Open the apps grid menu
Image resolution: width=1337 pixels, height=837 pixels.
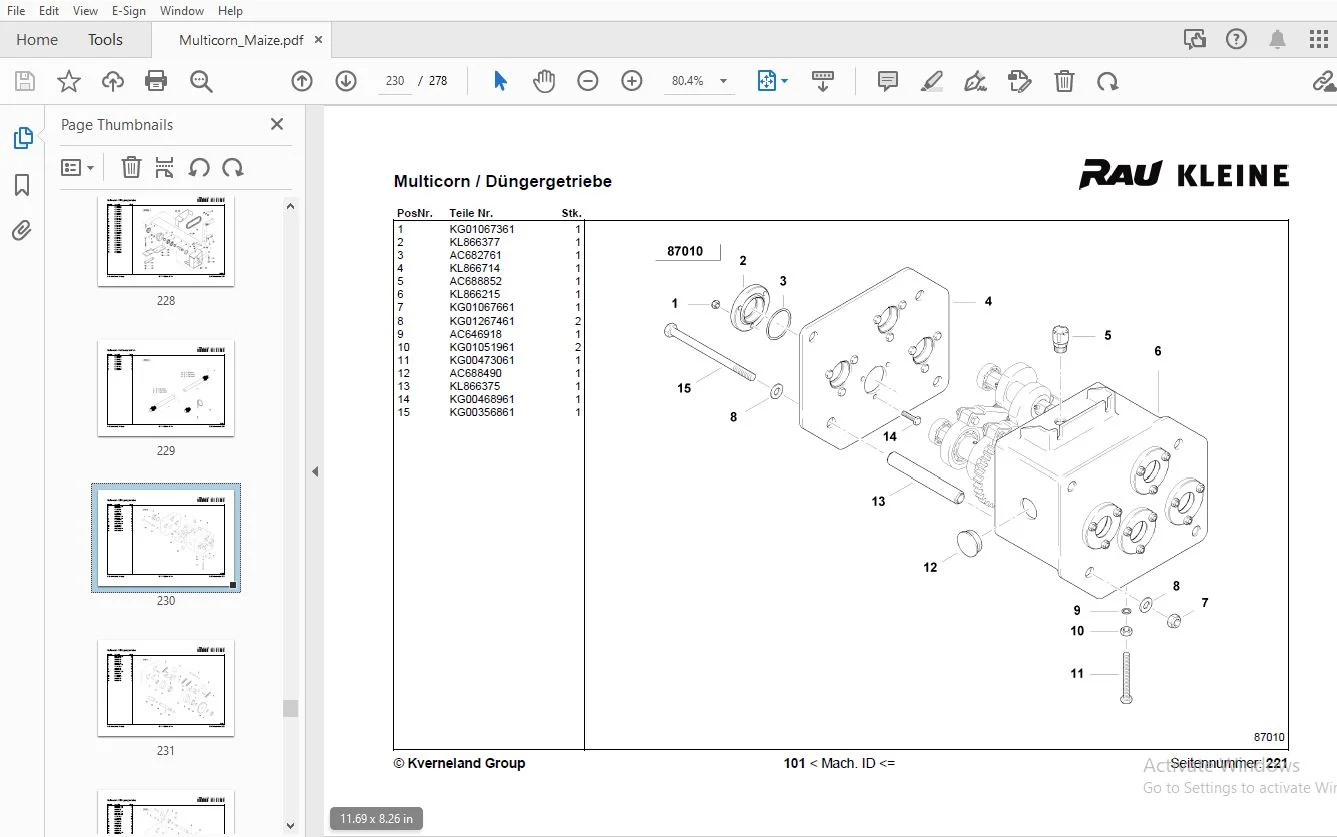[1319, 40]
